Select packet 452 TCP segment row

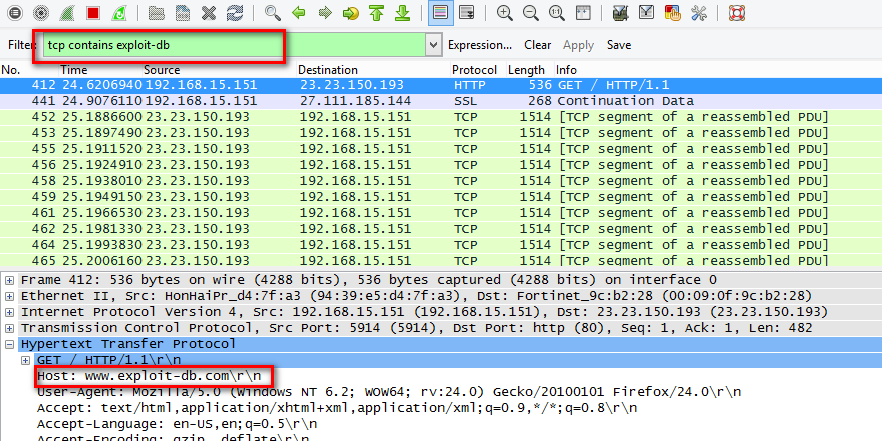tap(441, 117)
